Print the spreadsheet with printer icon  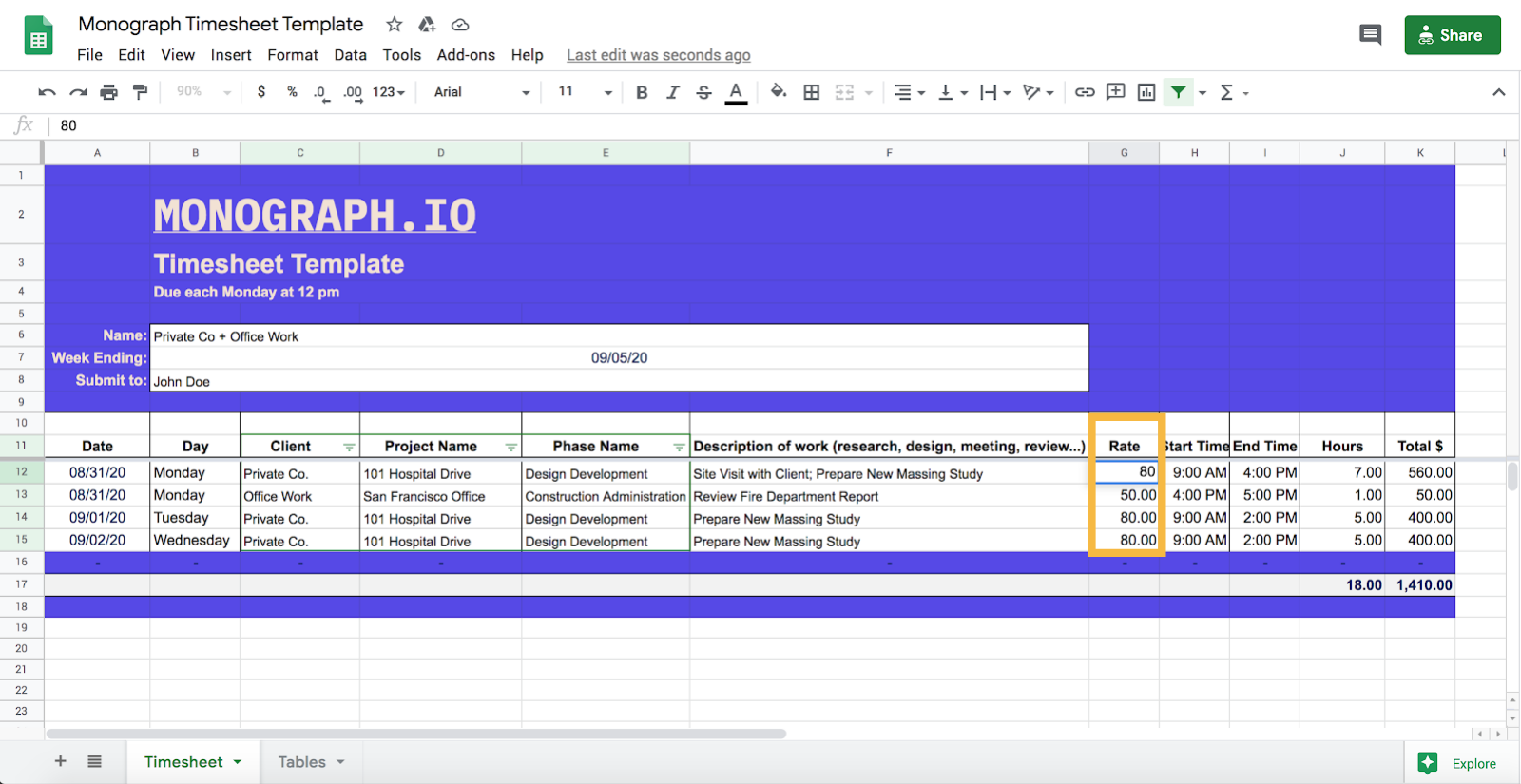coord(109,92)
